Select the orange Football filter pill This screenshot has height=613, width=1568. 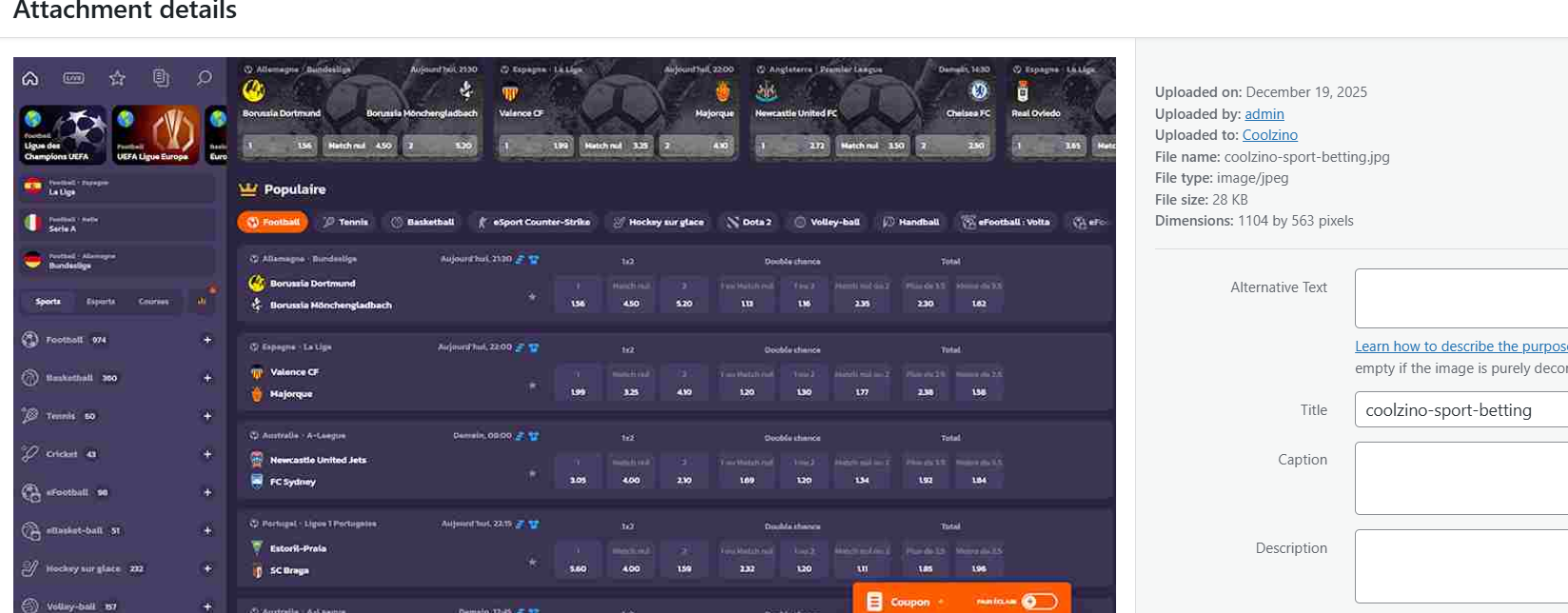(x=273, y=222)
